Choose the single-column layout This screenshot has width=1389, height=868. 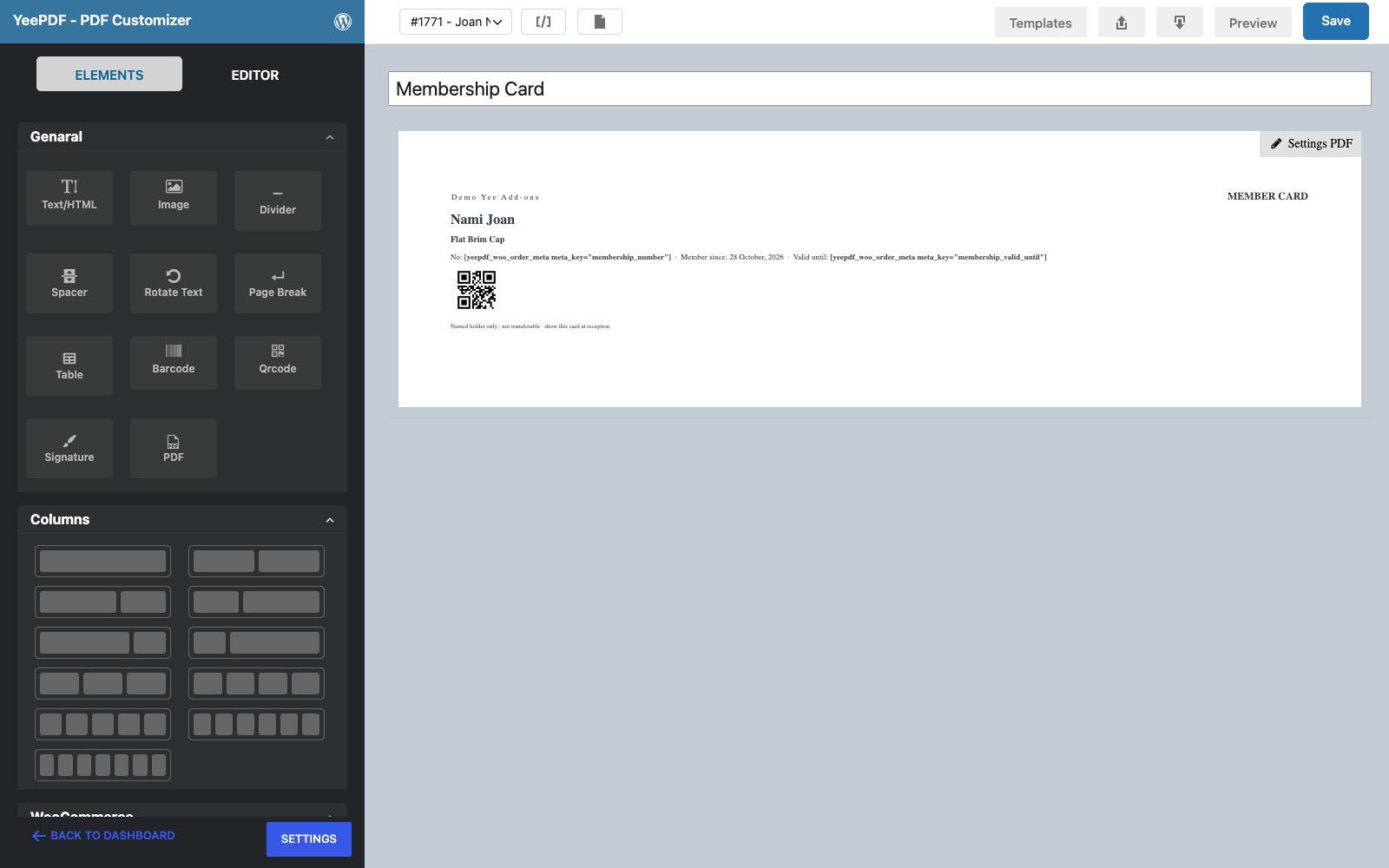[102, 561]
